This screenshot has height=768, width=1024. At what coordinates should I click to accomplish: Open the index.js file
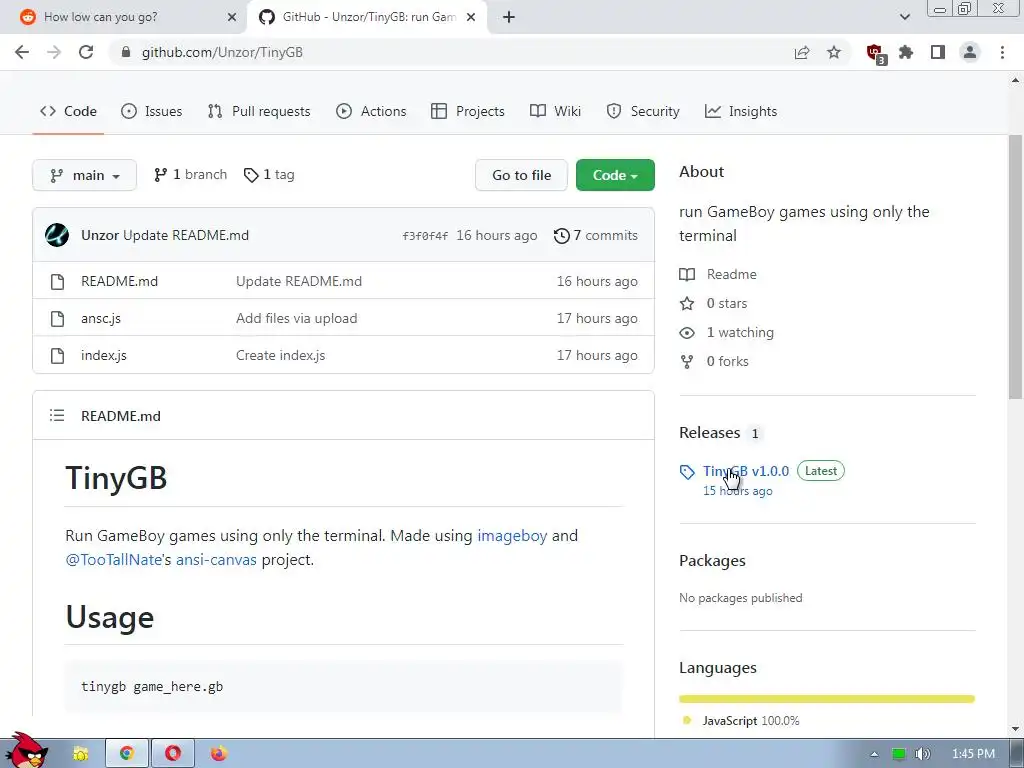[x=104, y=355]
